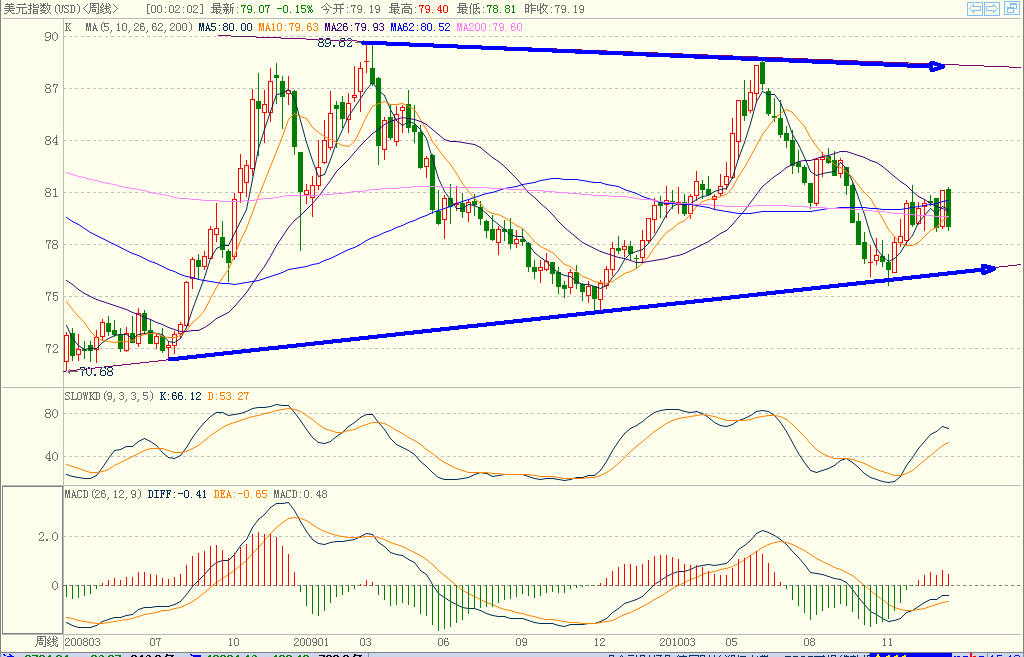Select the upper descending blue trend line
Screen dimensions: 1024x657
point(653,55)
